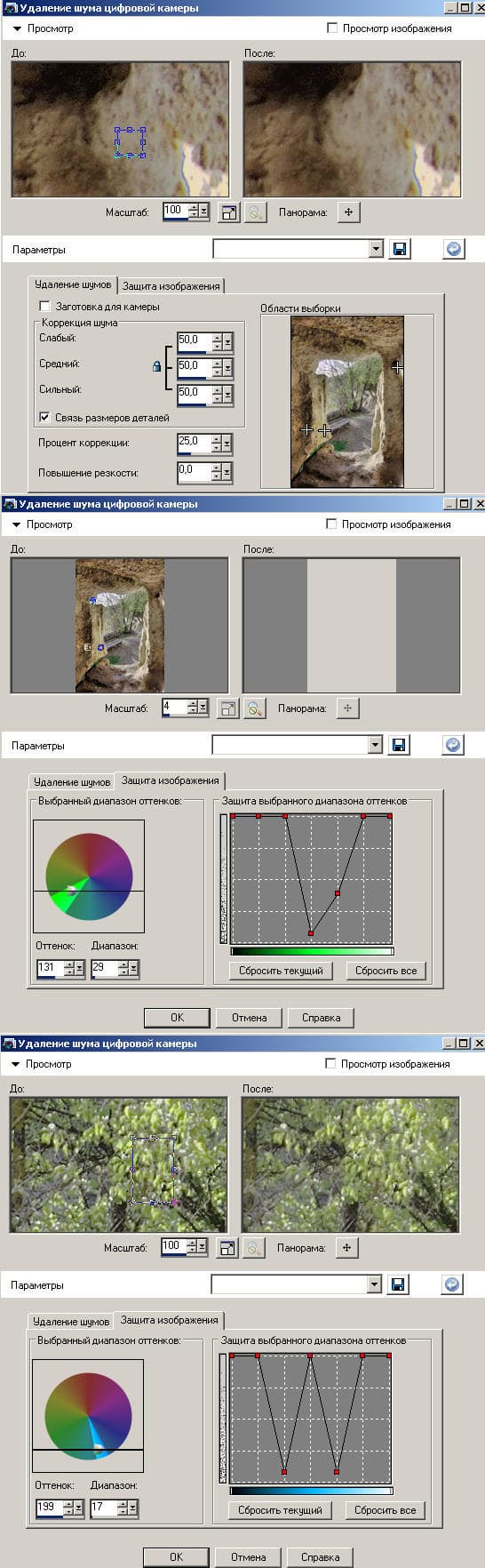Image resolution: width=485 pixels, height=1568 pixels.
Task: Click 100% zoom icon in hue 199 dialog
Action: 253,1248
